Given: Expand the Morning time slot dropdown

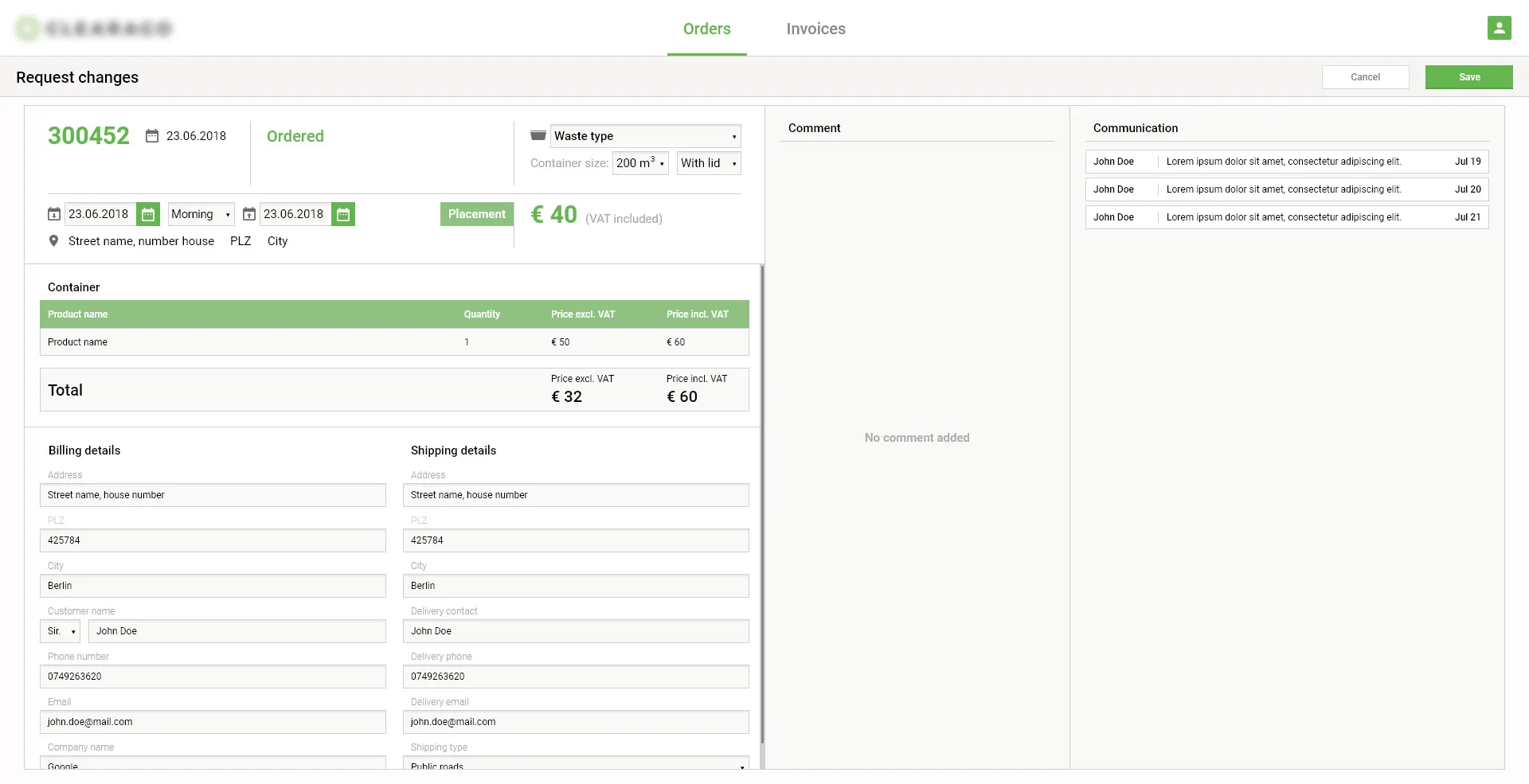Looking at the screenshot, I should coord(201,214).
